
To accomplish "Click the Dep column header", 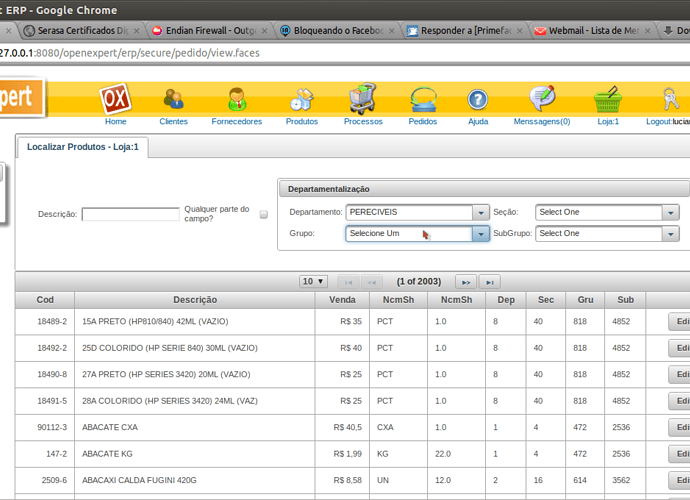I will point(506,300).
